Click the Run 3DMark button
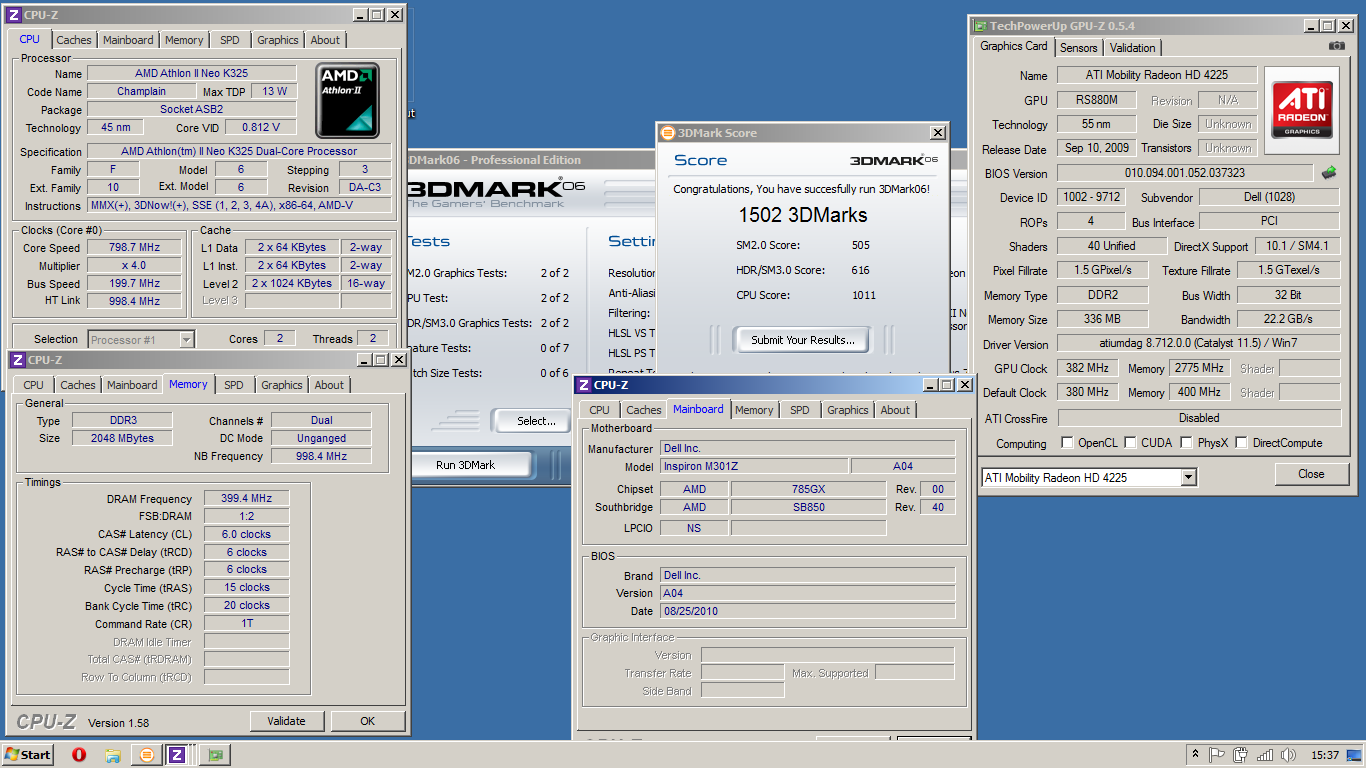The width and height of the screenshot is (1366, 768). point(465,465)
